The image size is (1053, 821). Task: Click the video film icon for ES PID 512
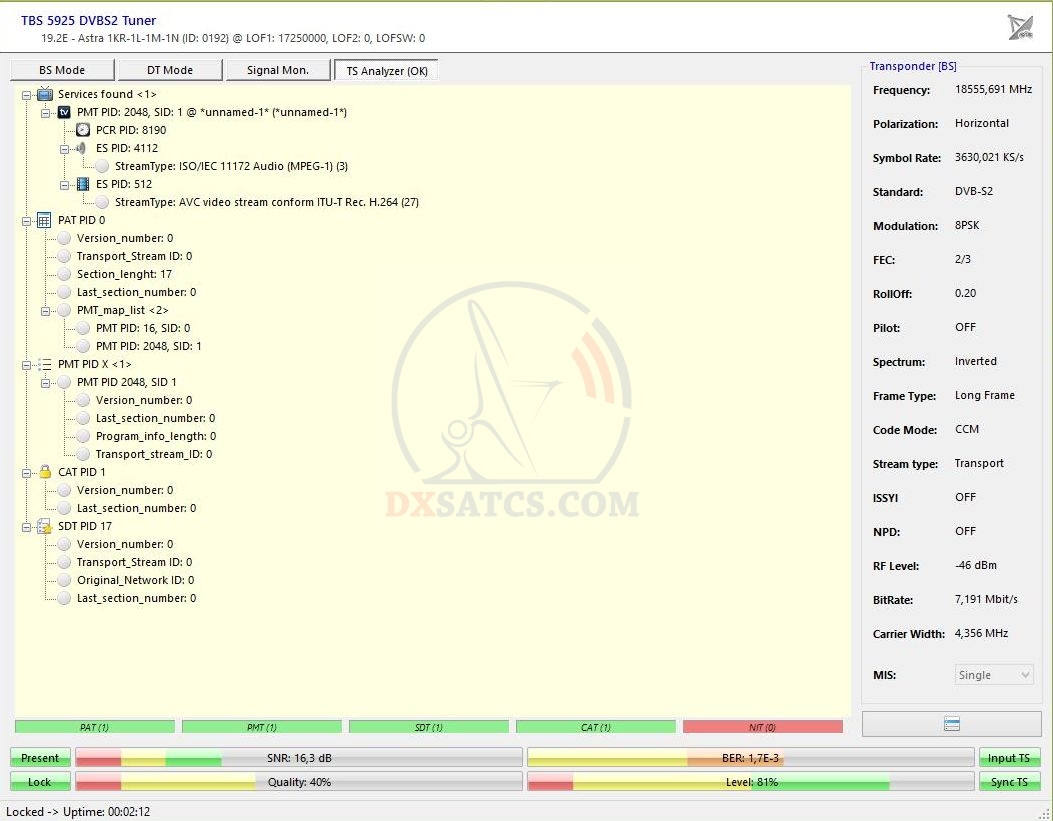point(83,184)
